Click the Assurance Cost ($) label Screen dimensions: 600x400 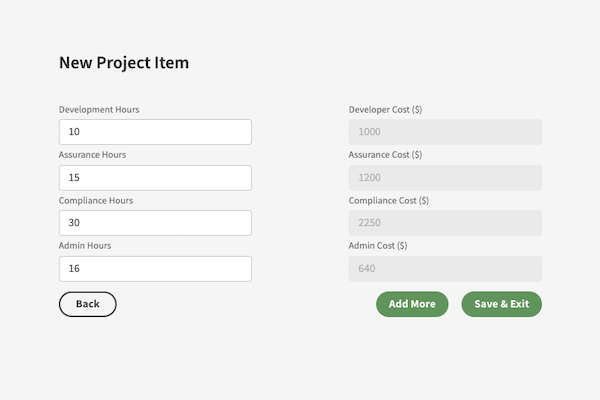385,155
